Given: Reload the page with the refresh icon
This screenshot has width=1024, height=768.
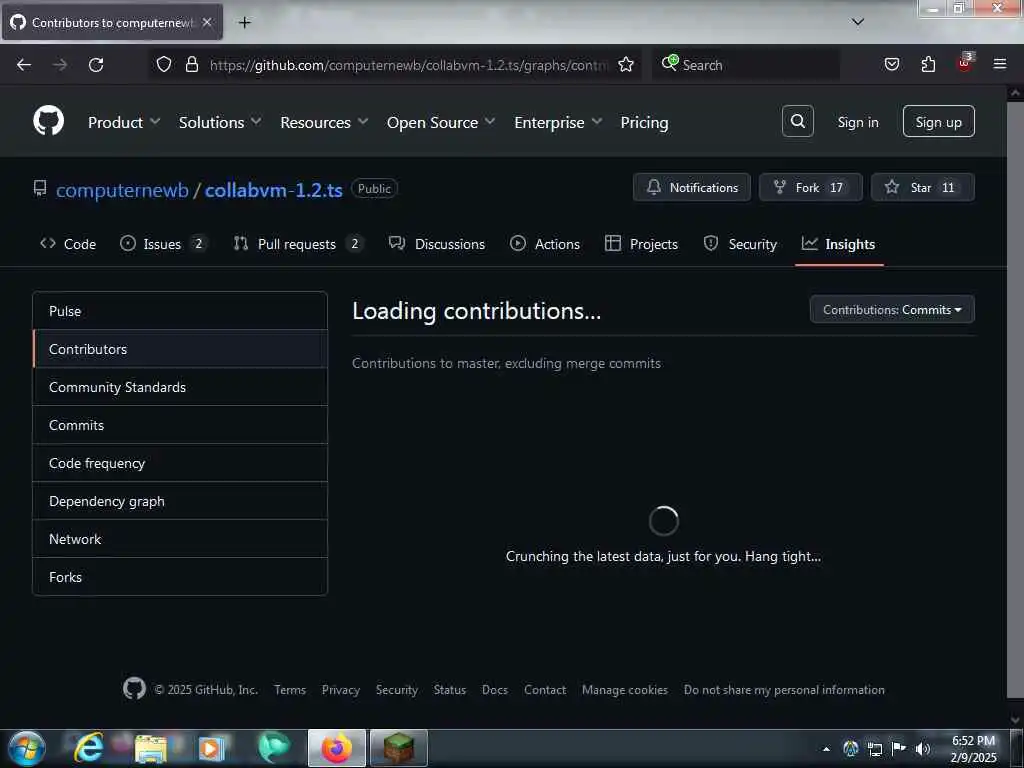Looking at the screenshot, I should [x=96, y=65].
